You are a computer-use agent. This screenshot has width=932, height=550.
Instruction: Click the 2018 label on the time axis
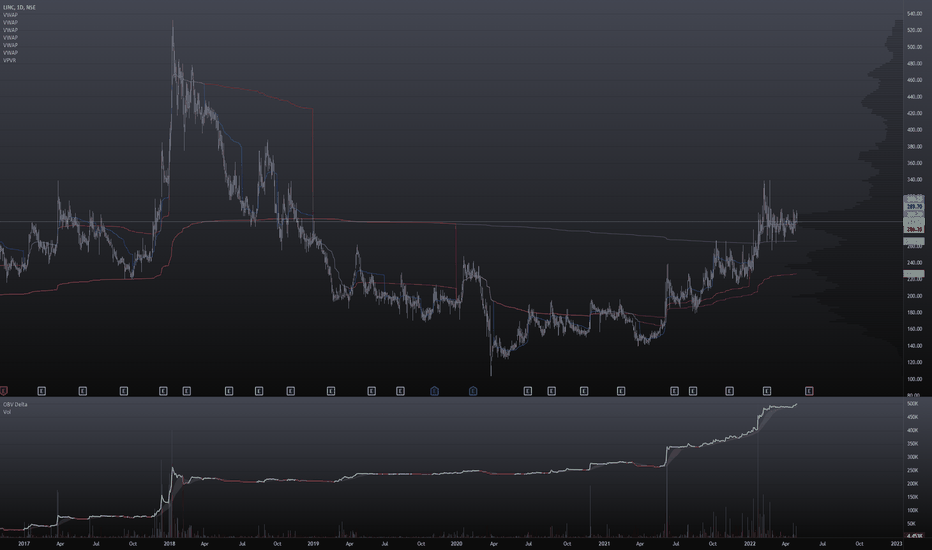[x=169, y=543]
